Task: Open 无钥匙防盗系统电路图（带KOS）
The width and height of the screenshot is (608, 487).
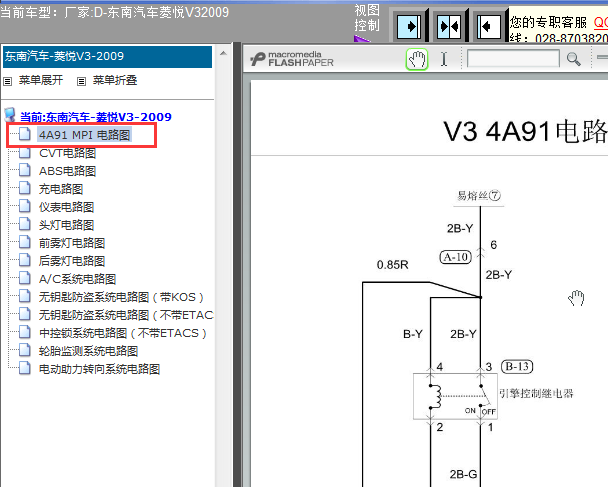Action: click(x=121, y=297)
